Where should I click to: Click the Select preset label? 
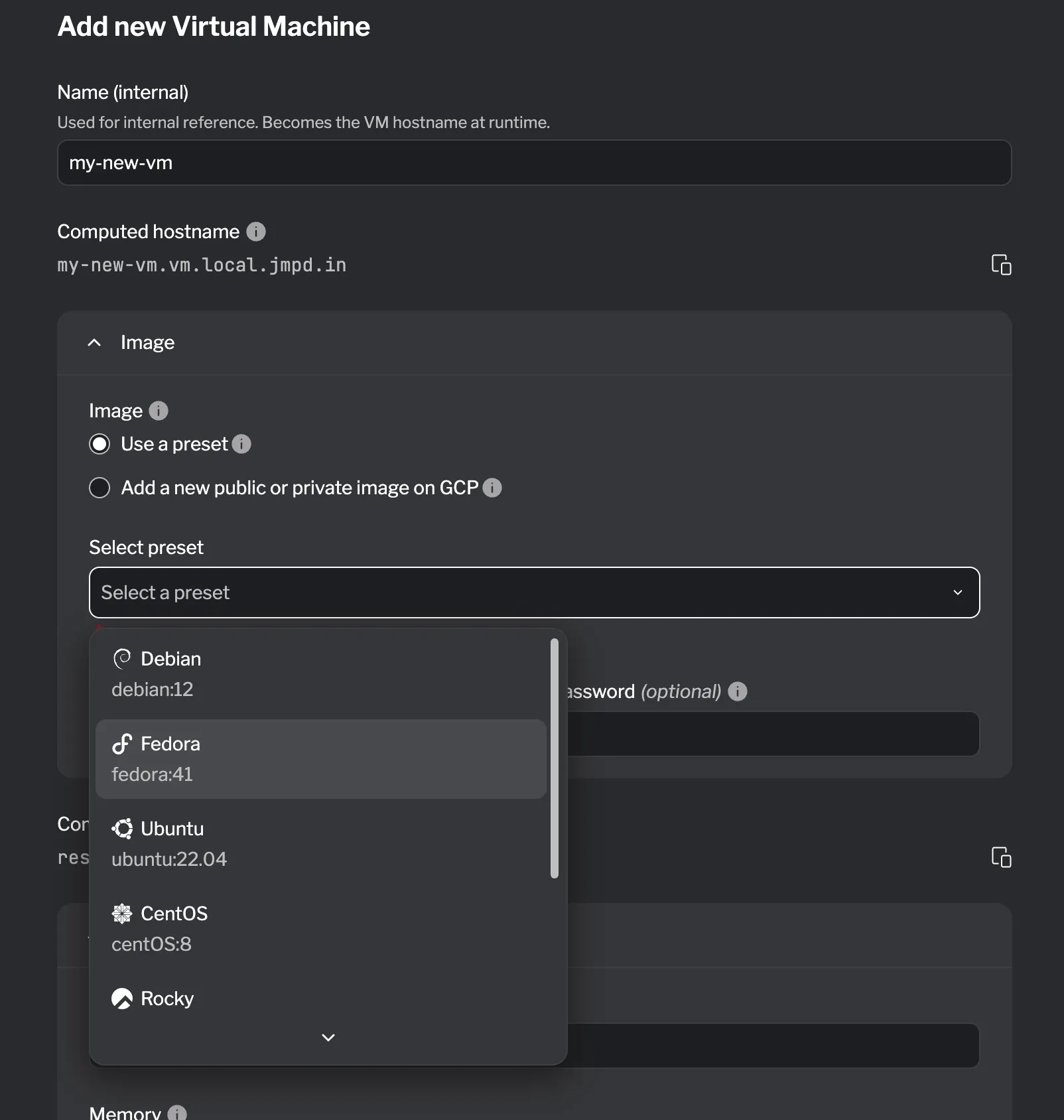point(146,547)
